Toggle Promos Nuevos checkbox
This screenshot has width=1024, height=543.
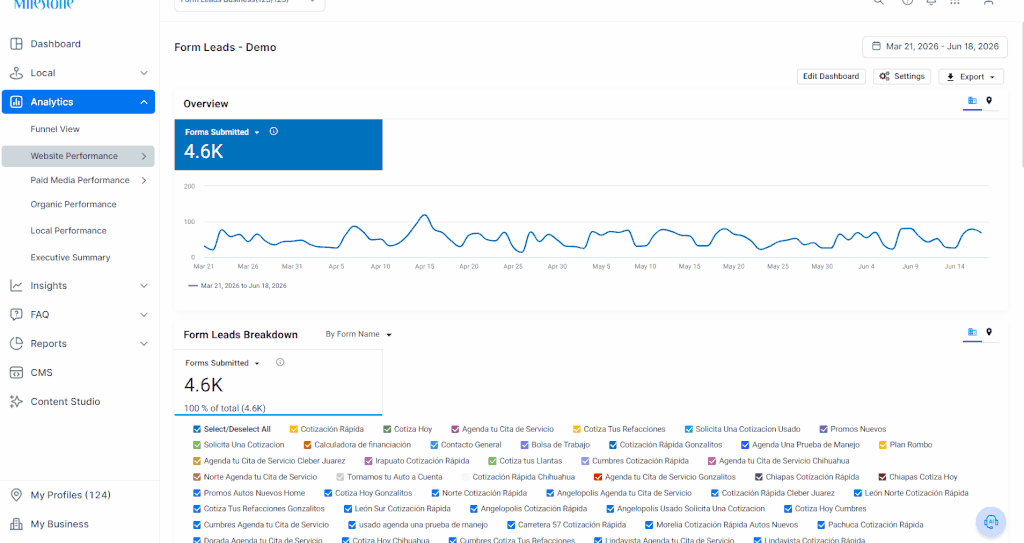824,429
